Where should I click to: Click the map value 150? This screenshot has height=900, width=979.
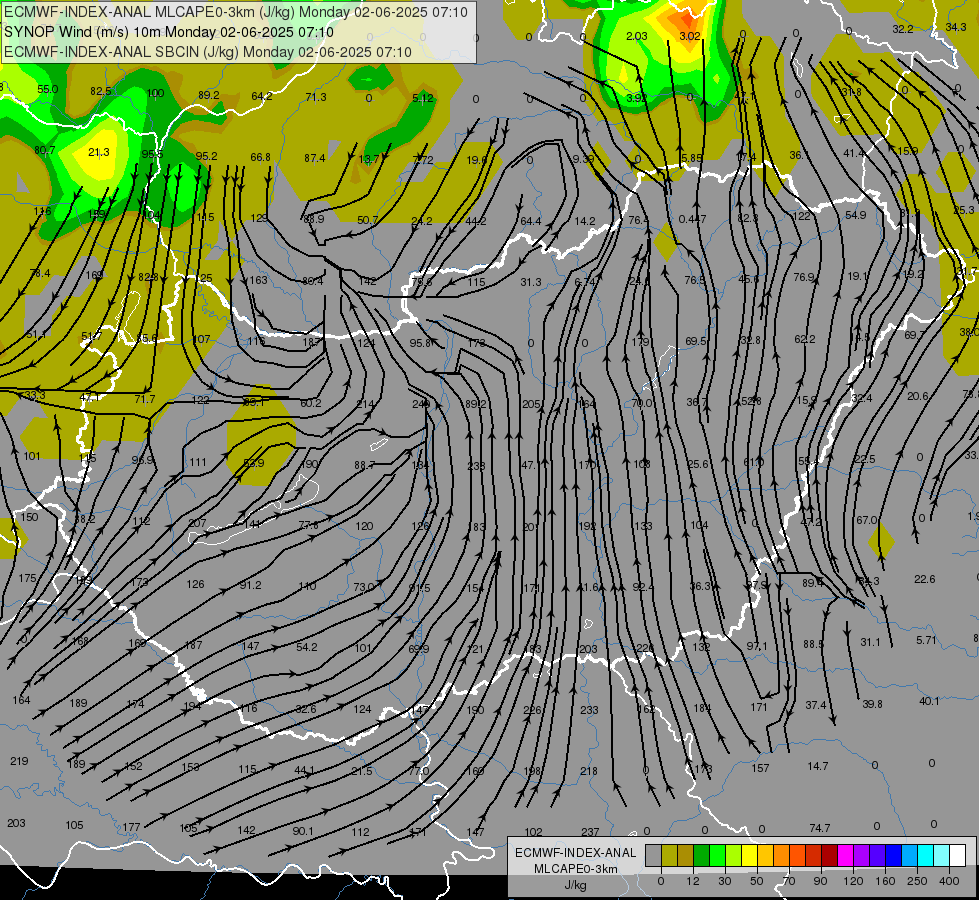pos(29,517)
